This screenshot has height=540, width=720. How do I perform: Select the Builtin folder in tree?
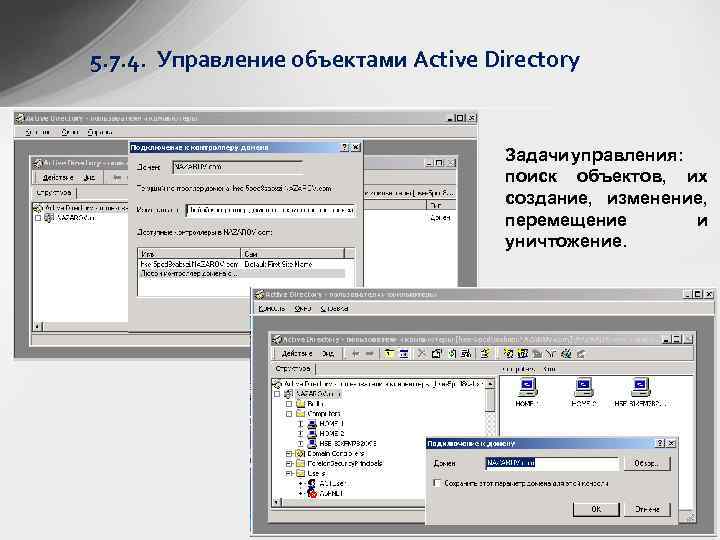tap(316, 404)
